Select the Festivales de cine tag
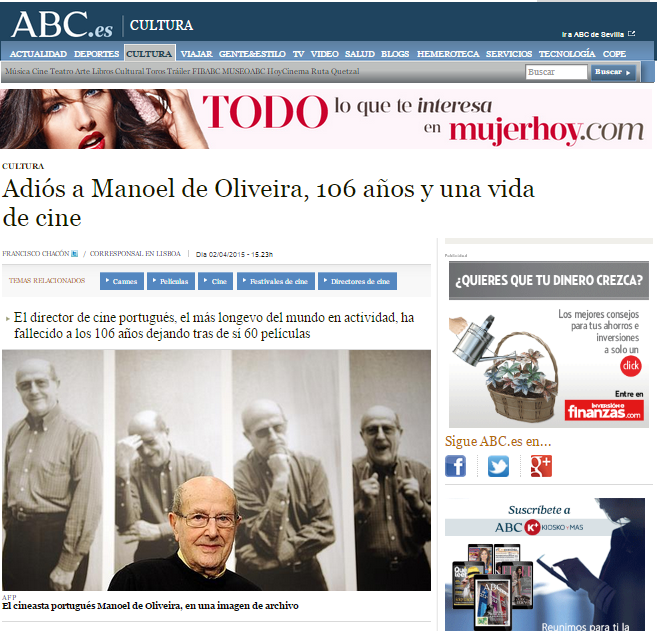The image size is (657, 631). pos(276,281)
